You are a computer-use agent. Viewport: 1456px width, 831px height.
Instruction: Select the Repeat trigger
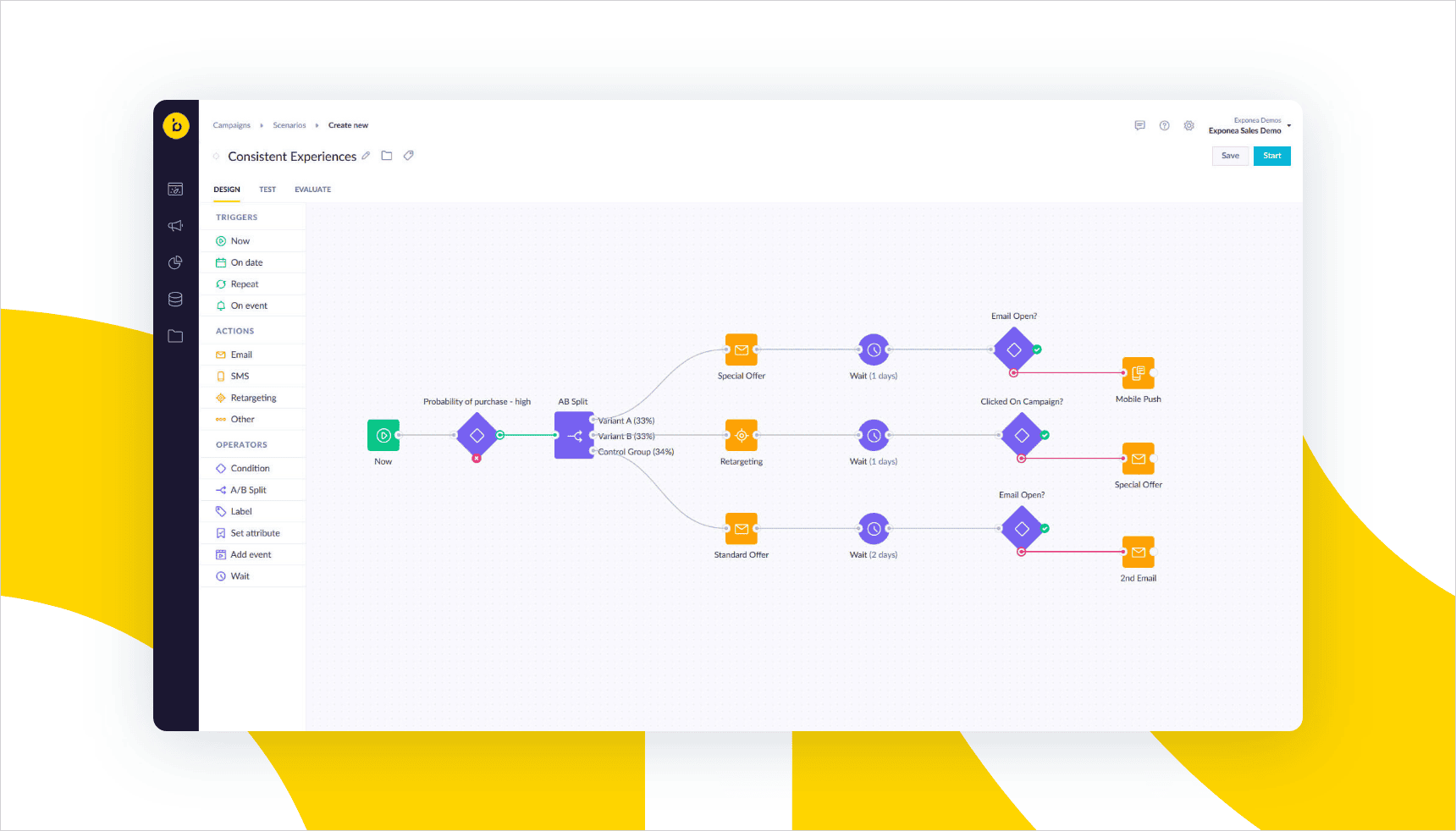(244, 283)
